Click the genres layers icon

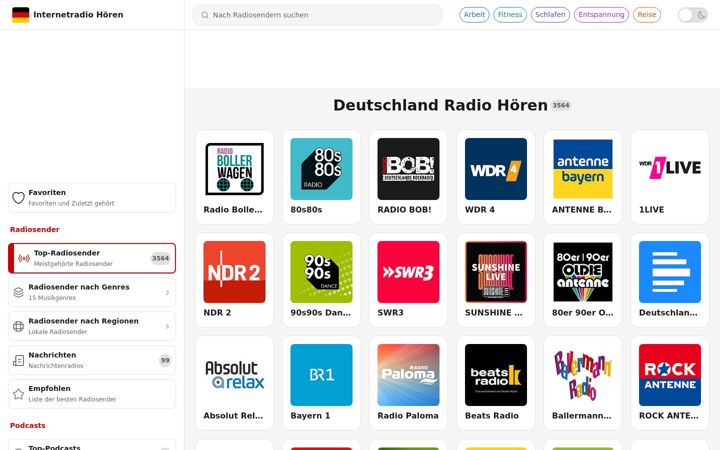[x=18, y=292]
